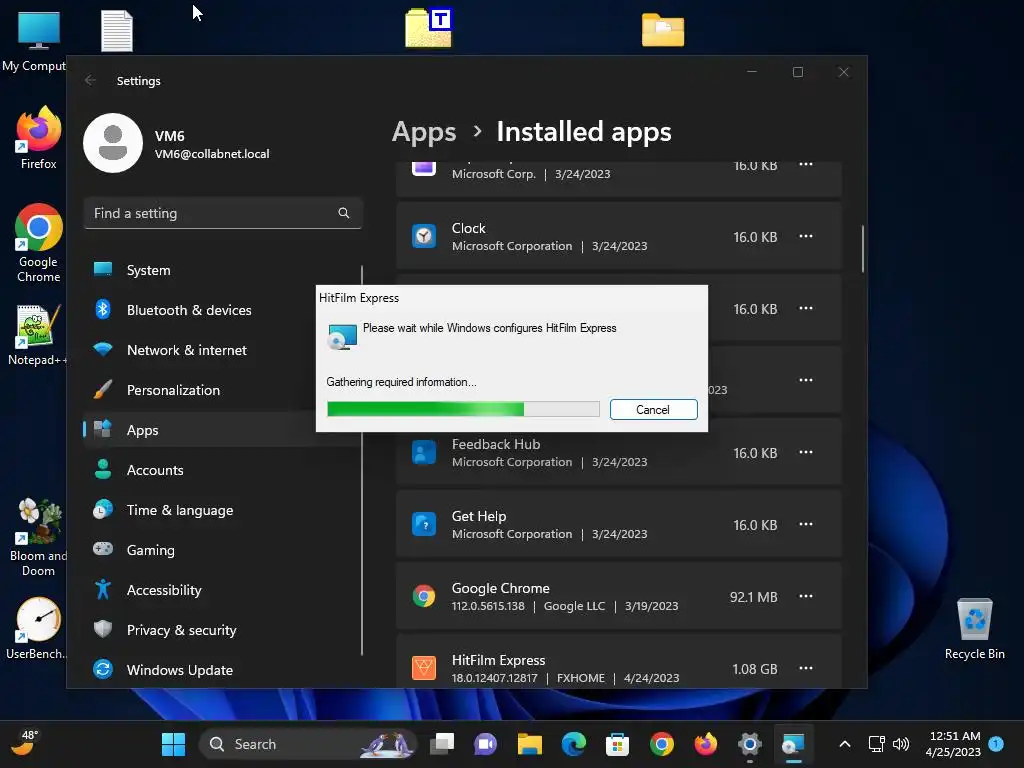Open Microsoft Store from taskbar
This screenshot has height=768, width=1024.
click(617, 744)
